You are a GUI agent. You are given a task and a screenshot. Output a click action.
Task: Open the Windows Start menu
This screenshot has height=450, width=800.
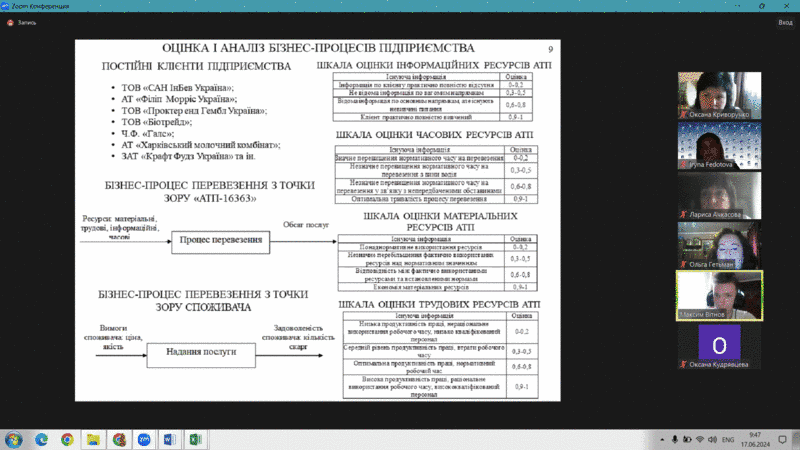click(x=14, y=439)
